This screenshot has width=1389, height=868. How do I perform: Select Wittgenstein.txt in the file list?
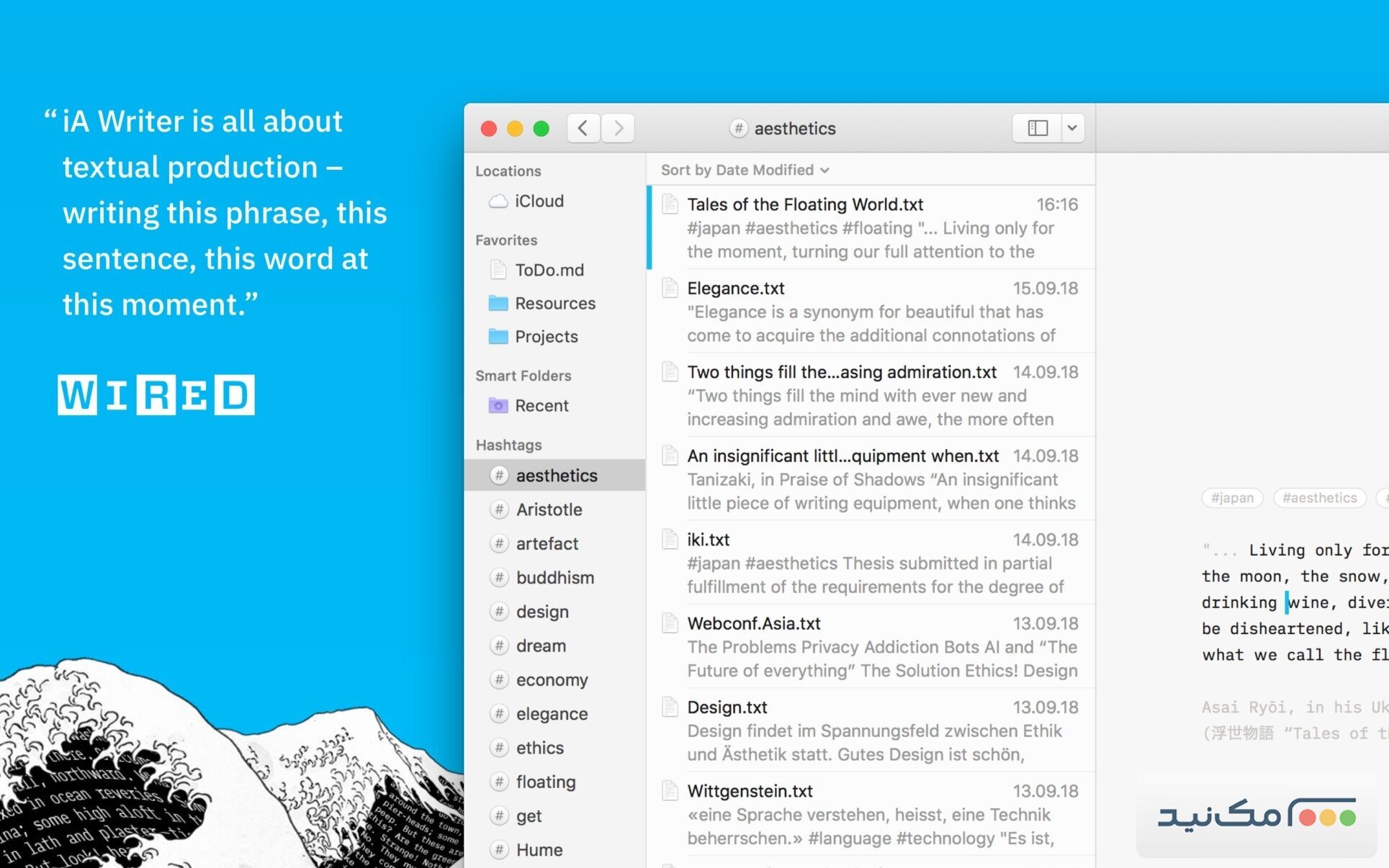tap(750, 790)
